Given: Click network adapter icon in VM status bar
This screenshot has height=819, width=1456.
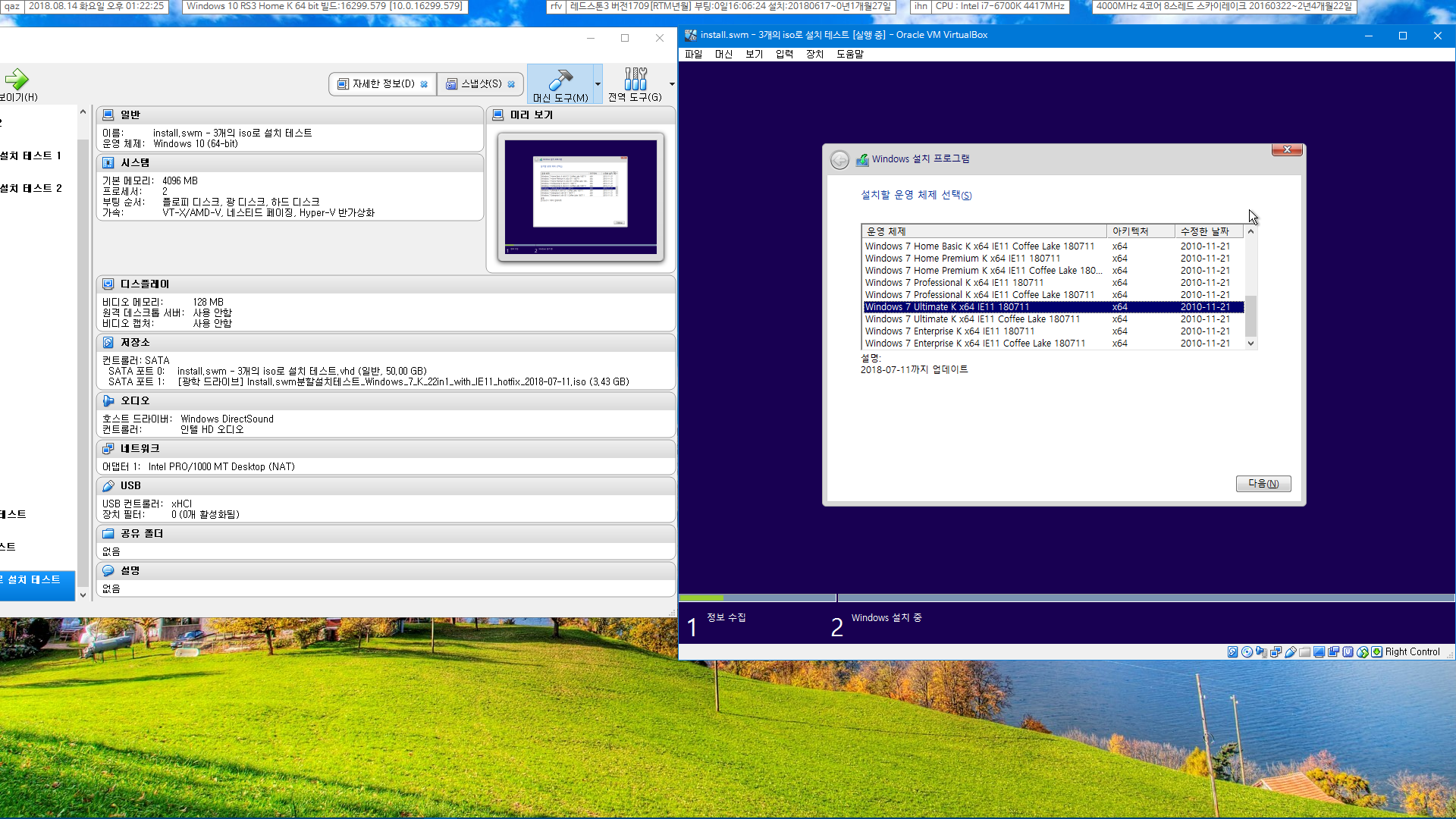Looking at the screenshot, I should tap(1276, 652).
